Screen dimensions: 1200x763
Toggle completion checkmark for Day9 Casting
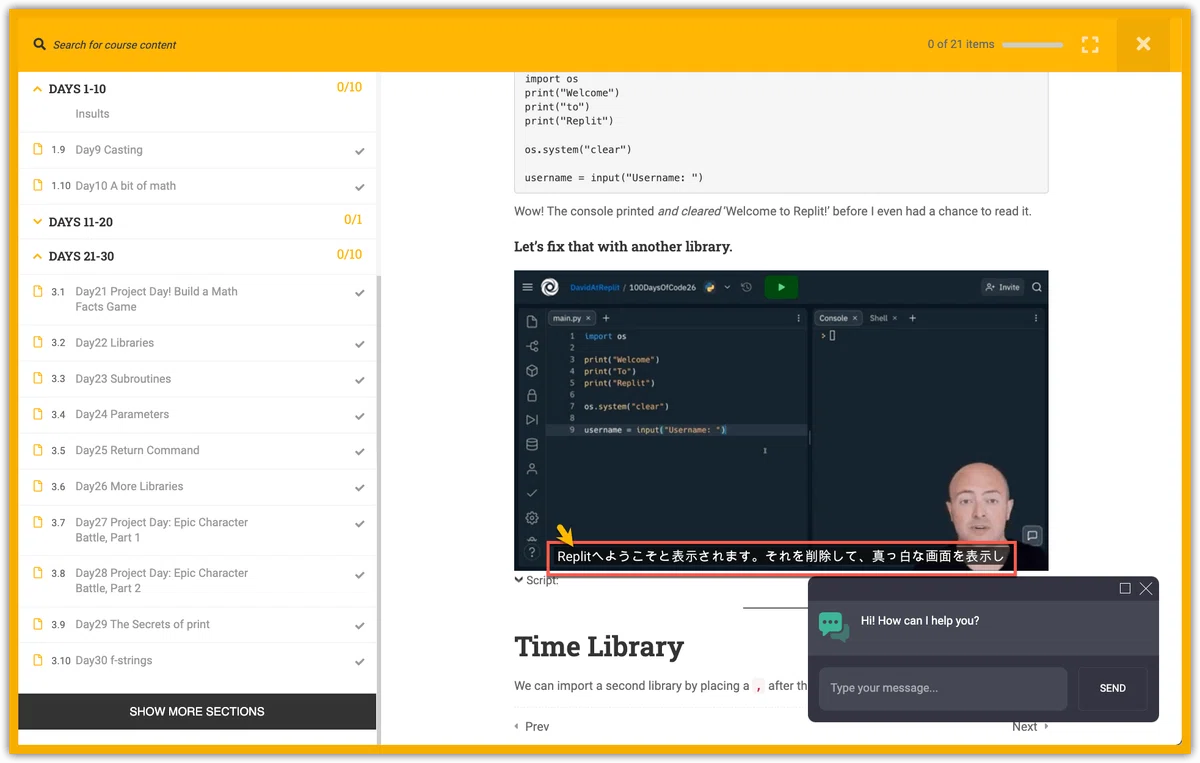click(x=360, y=152)
